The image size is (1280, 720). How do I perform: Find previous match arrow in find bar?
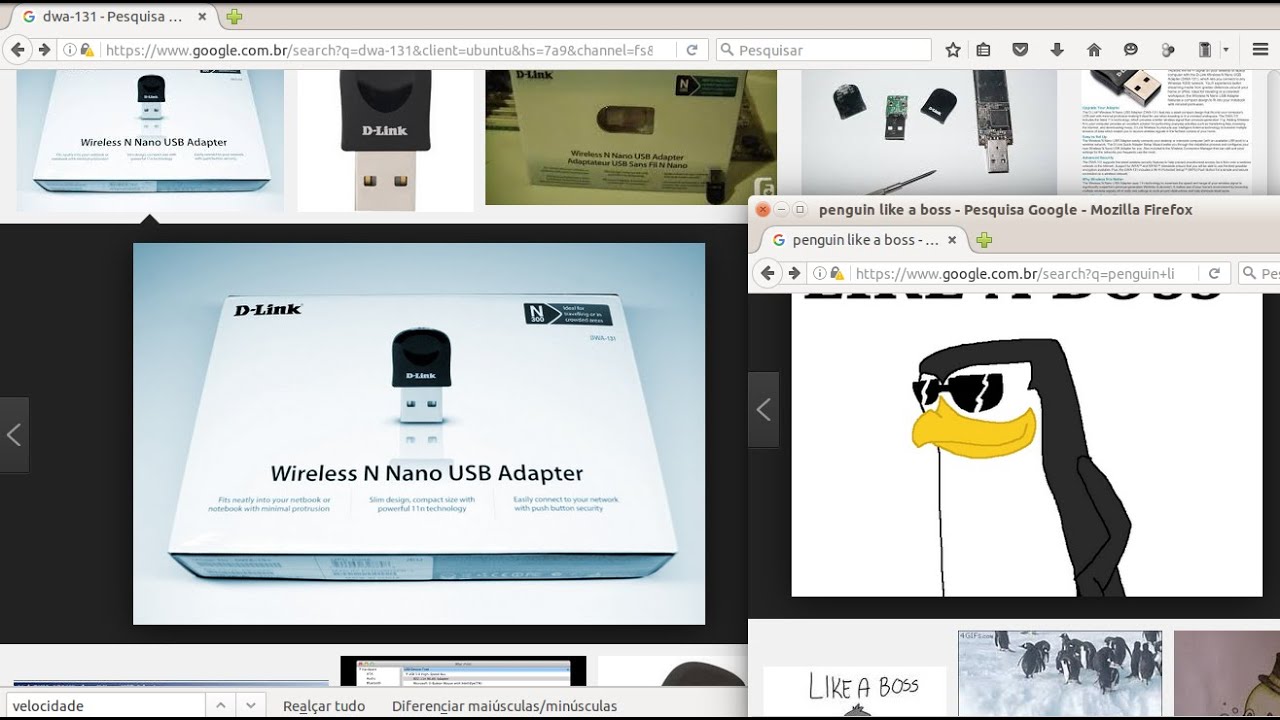pos(221,705)
